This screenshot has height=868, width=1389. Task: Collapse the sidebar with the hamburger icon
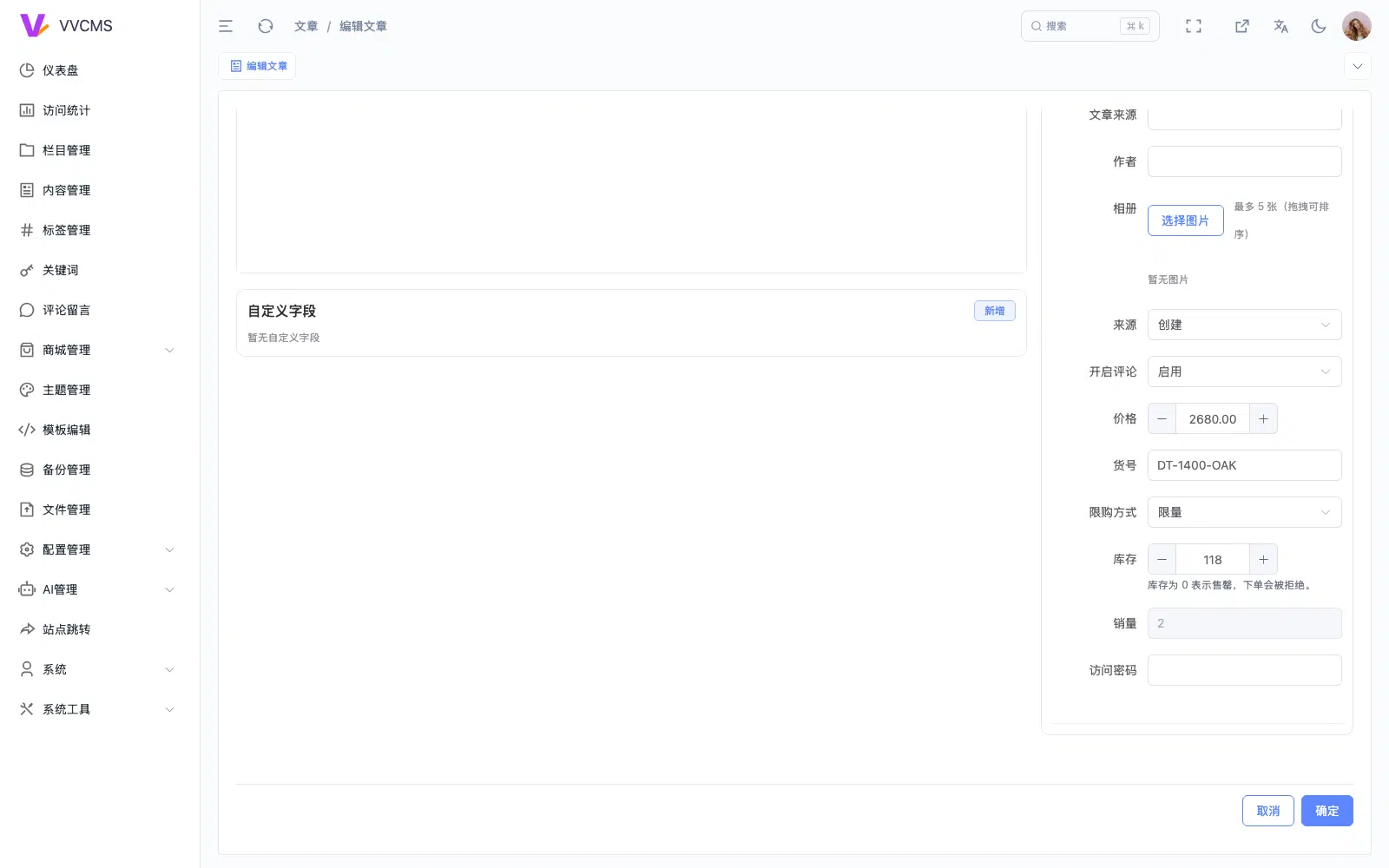[226, 26]
